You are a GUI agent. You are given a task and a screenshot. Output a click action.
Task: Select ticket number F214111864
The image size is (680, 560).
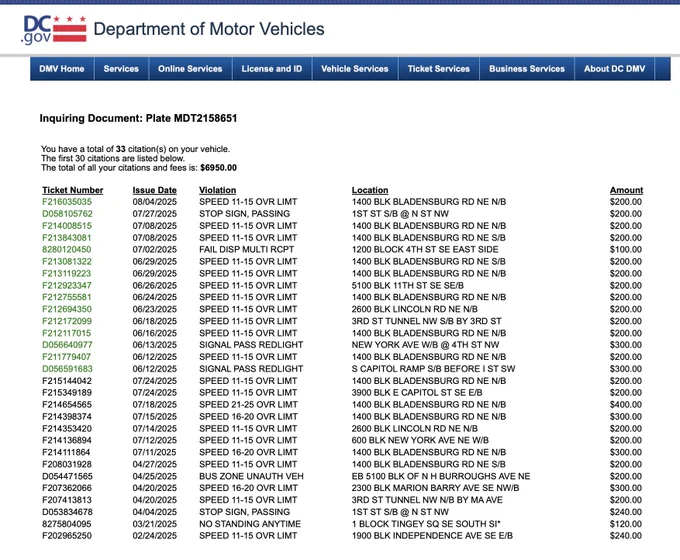(x=66, y=452)
